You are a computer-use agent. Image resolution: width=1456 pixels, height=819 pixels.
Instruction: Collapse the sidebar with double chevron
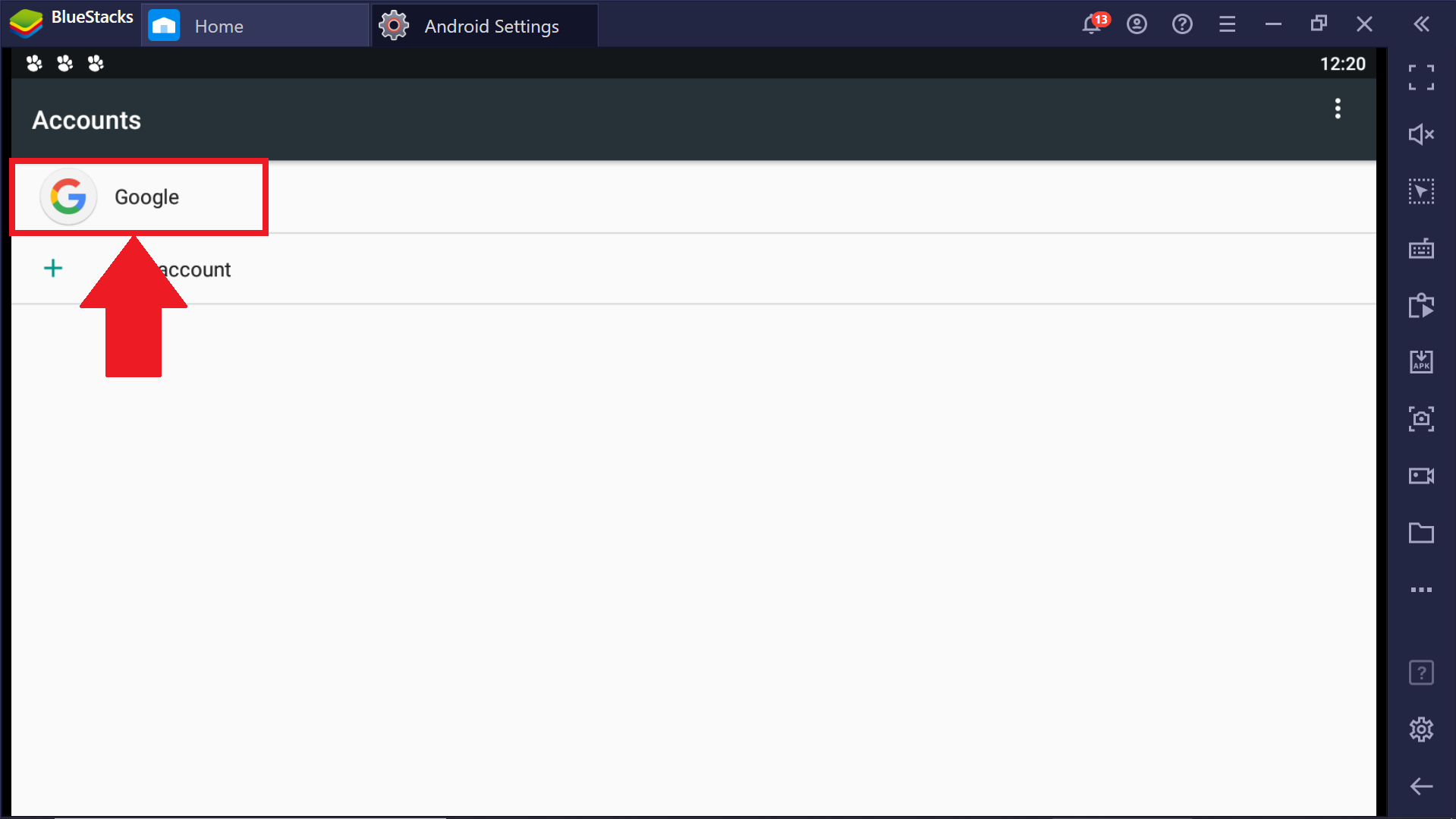[x=1421, y=24]
